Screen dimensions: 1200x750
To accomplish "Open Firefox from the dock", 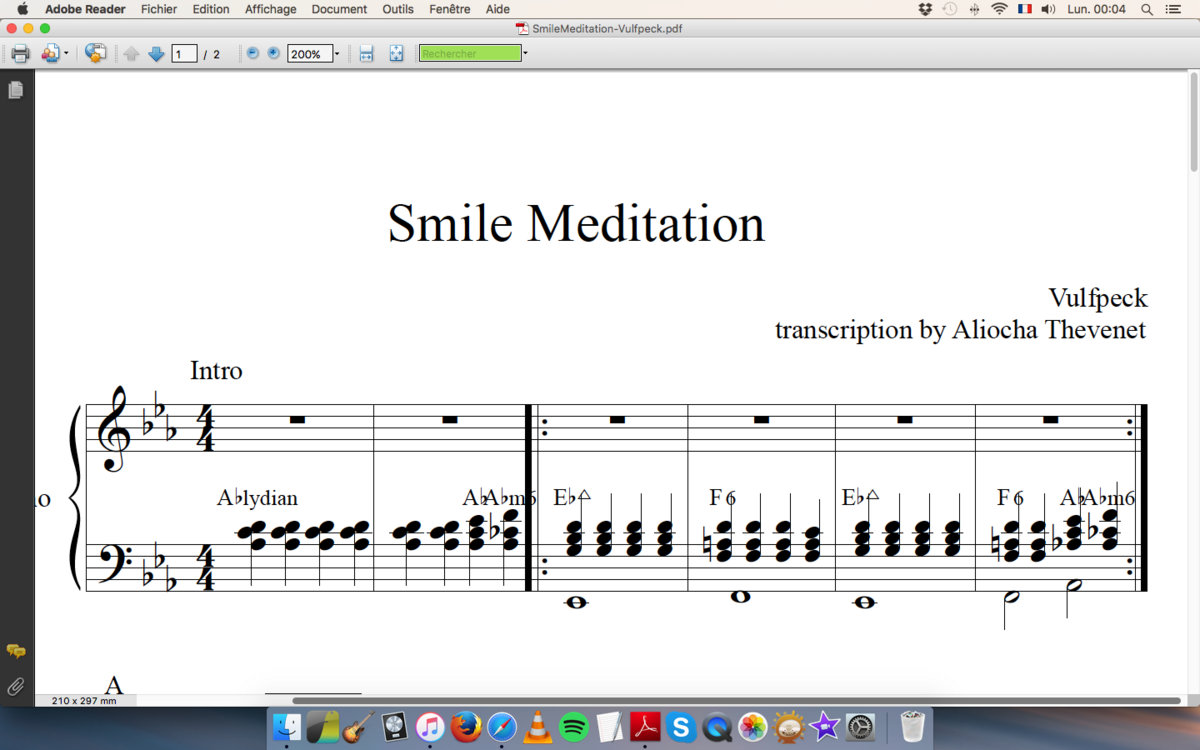I will click(466, 727).
